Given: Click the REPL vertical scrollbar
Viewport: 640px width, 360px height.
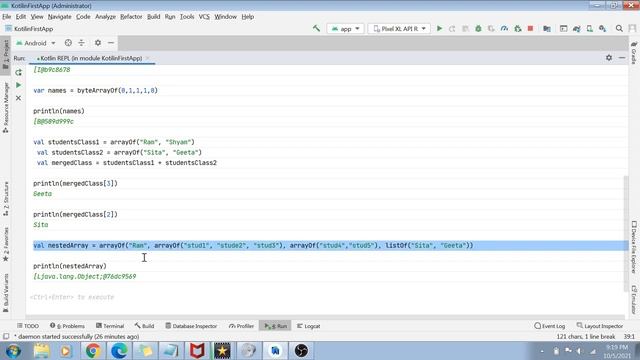Looking at the screenshot, I should click(x=626, y=233).
